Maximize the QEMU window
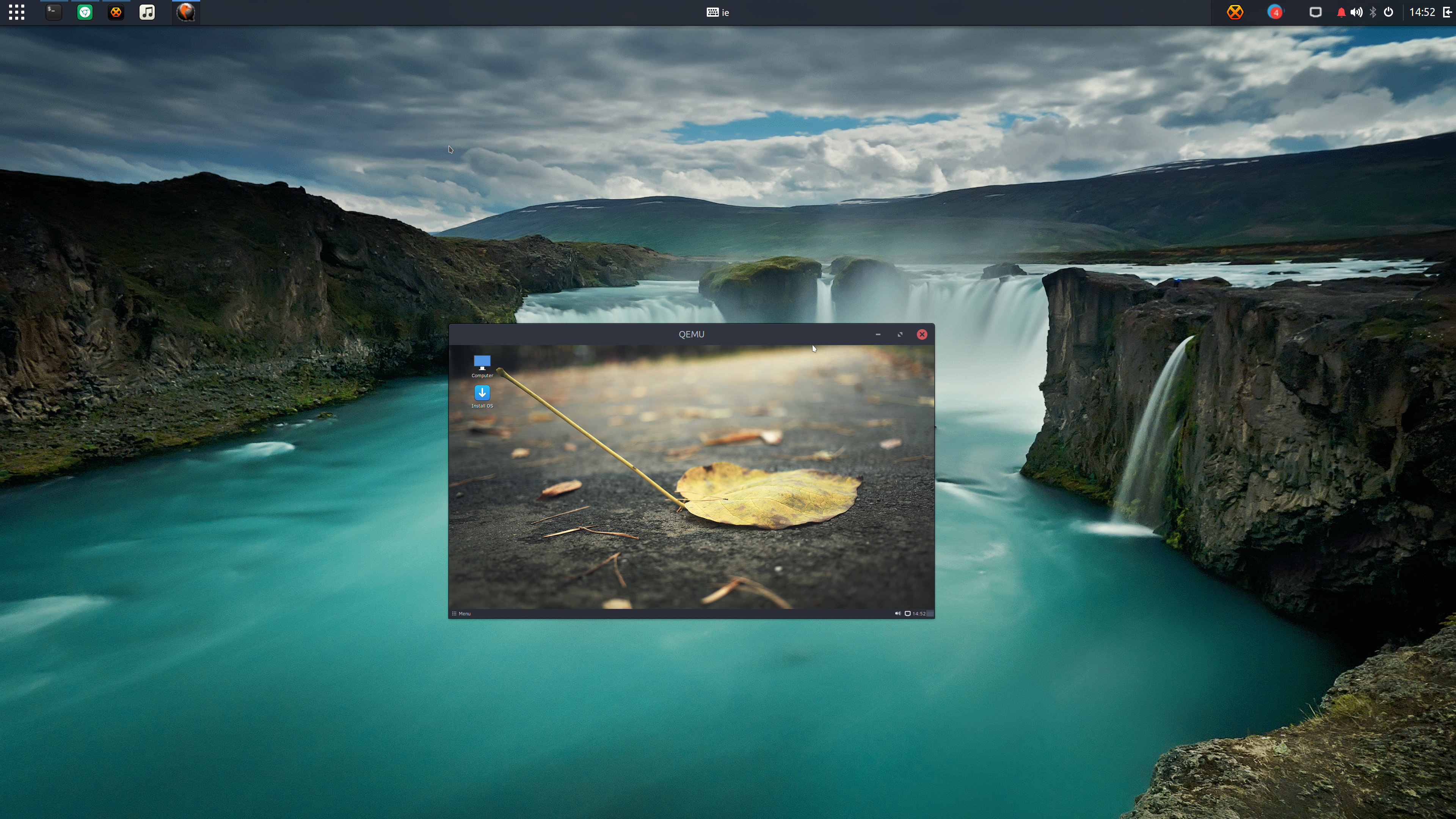 900,334
